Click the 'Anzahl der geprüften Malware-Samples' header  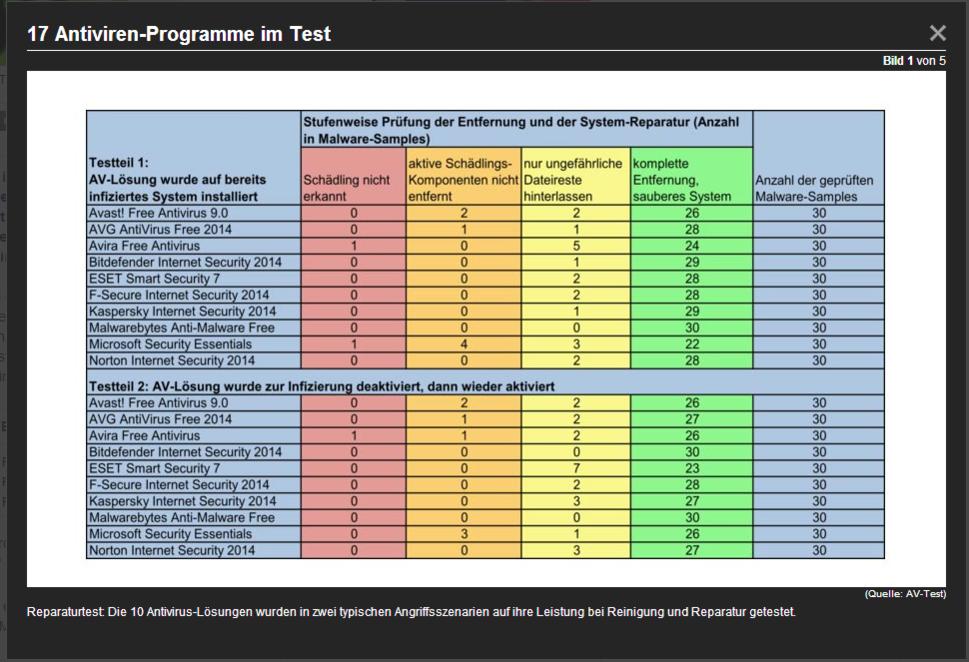pos(819,158)
